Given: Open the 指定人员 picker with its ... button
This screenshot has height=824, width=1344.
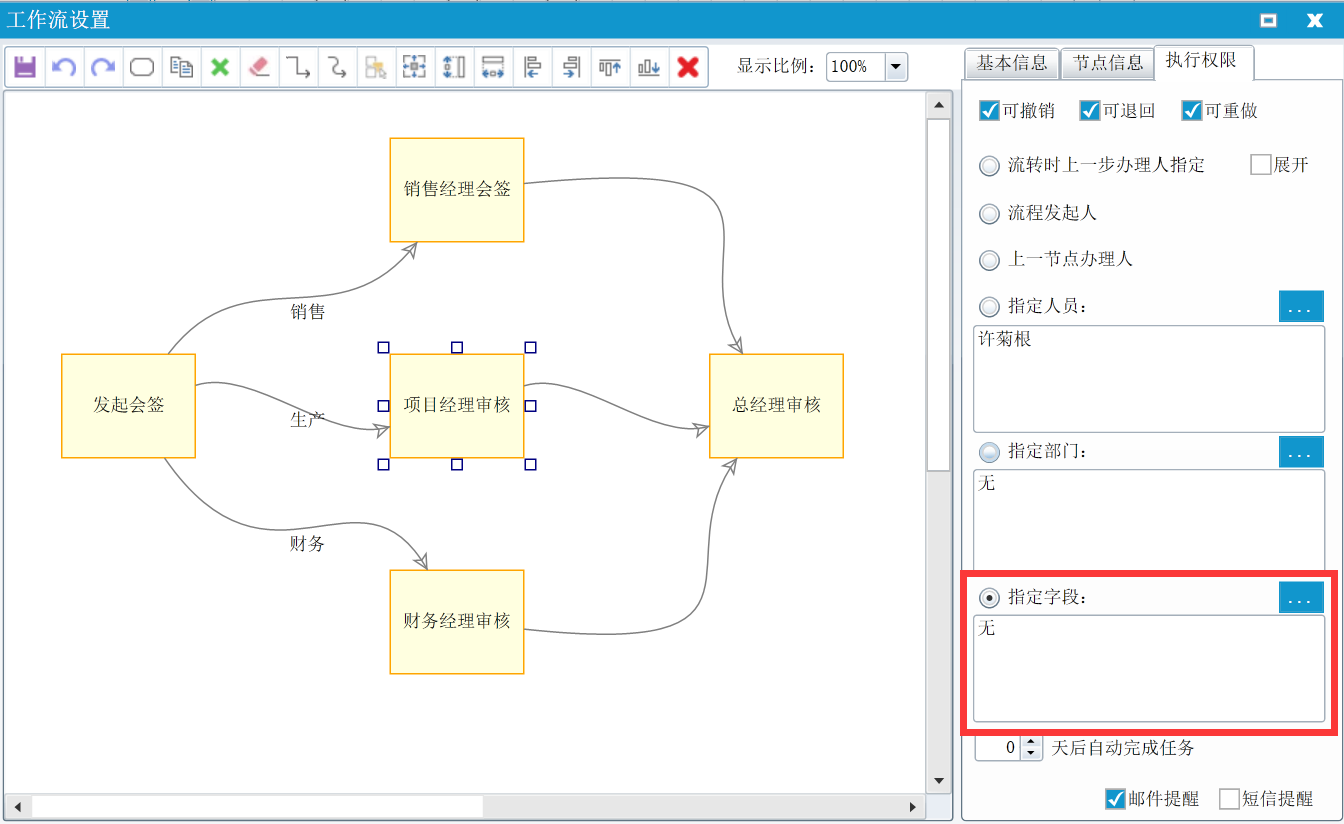Looking at the screenshot, I should coord(1301,306).
